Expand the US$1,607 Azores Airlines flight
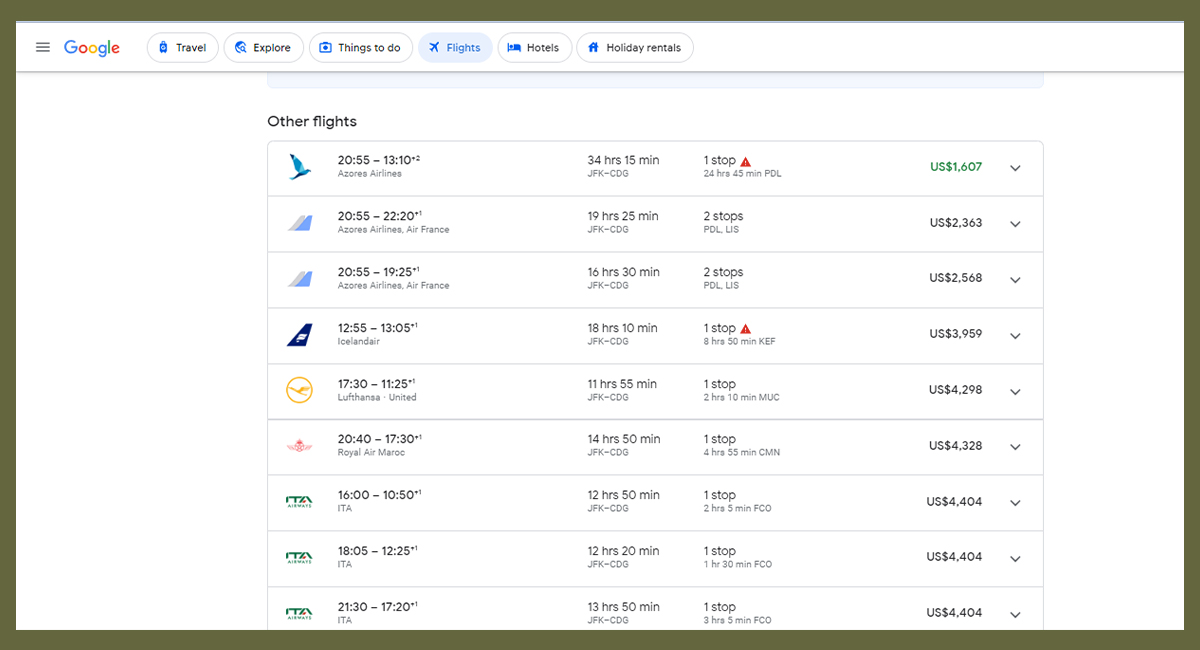 (1015, 168)
